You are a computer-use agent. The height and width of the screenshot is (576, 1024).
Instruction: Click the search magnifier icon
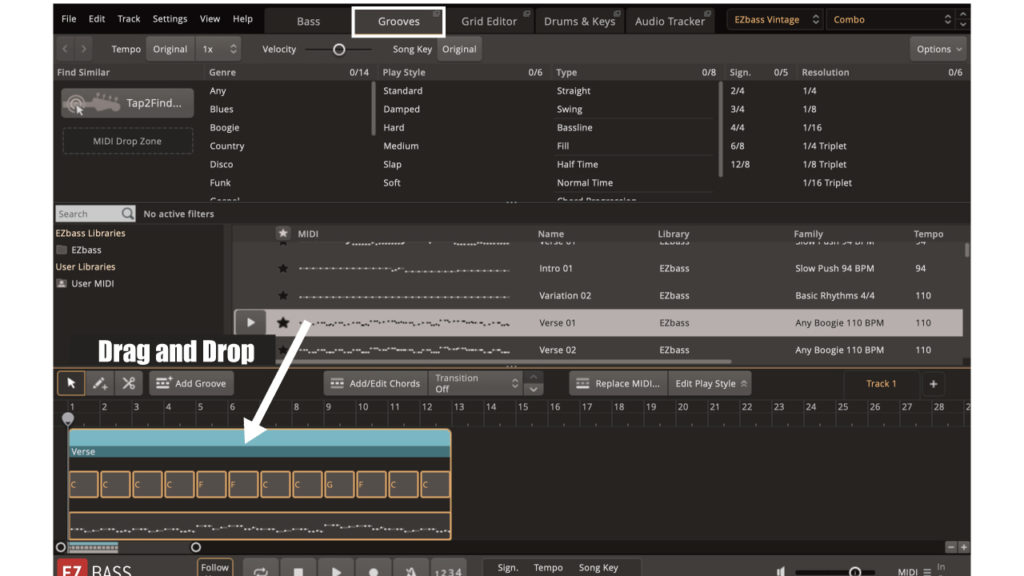tap(127, 214)
